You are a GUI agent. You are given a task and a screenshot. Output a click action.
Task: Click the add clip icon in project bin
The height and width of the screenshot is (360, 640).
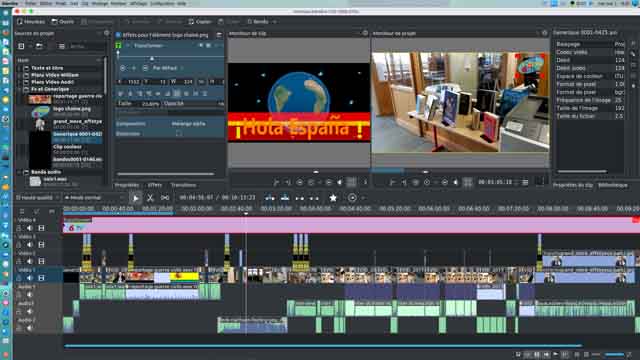coord(21,47)
